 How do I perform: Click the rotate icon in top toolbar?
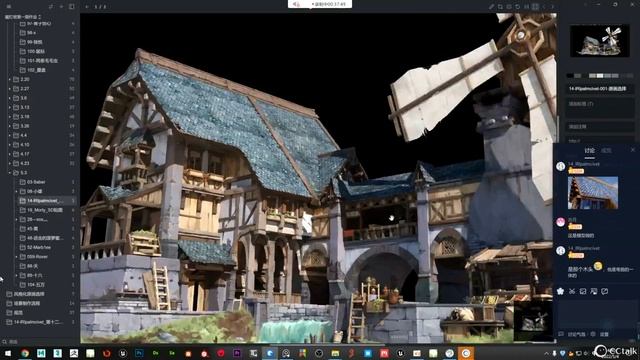[x=518, y=7]
